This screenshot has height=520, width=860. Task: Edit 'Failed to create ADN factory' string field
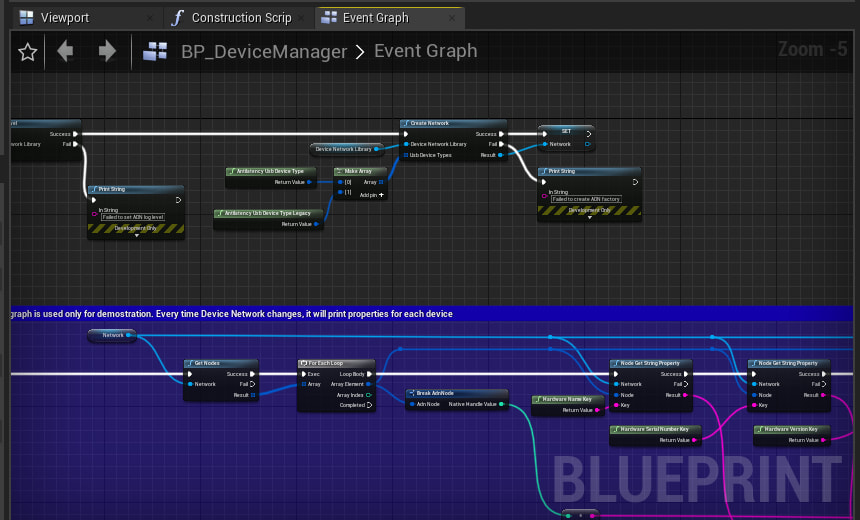[x=586, y=199]
